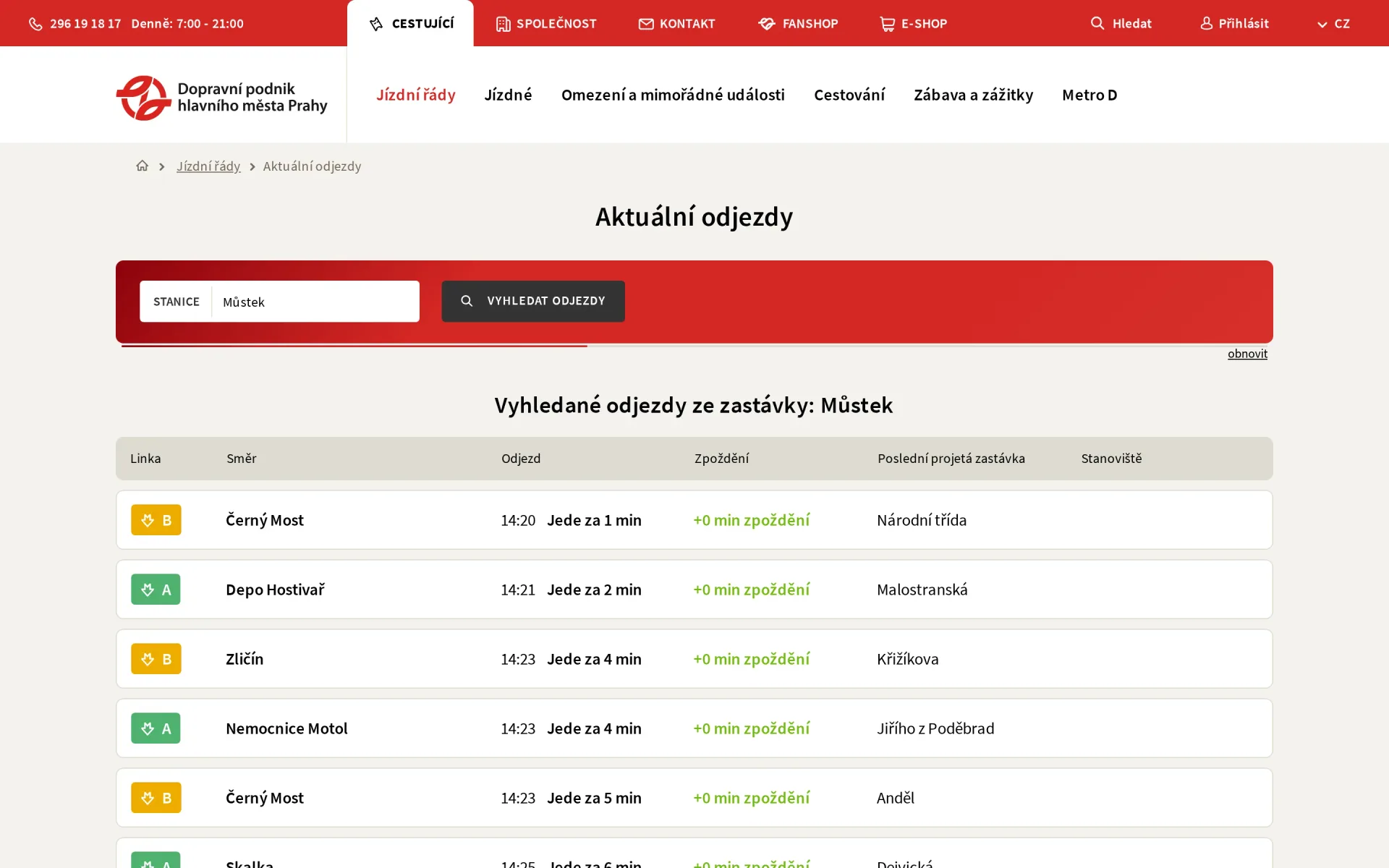Screen dimensions: 1389x868
Task: Open the Společnost tab
Action: point(546,23)
